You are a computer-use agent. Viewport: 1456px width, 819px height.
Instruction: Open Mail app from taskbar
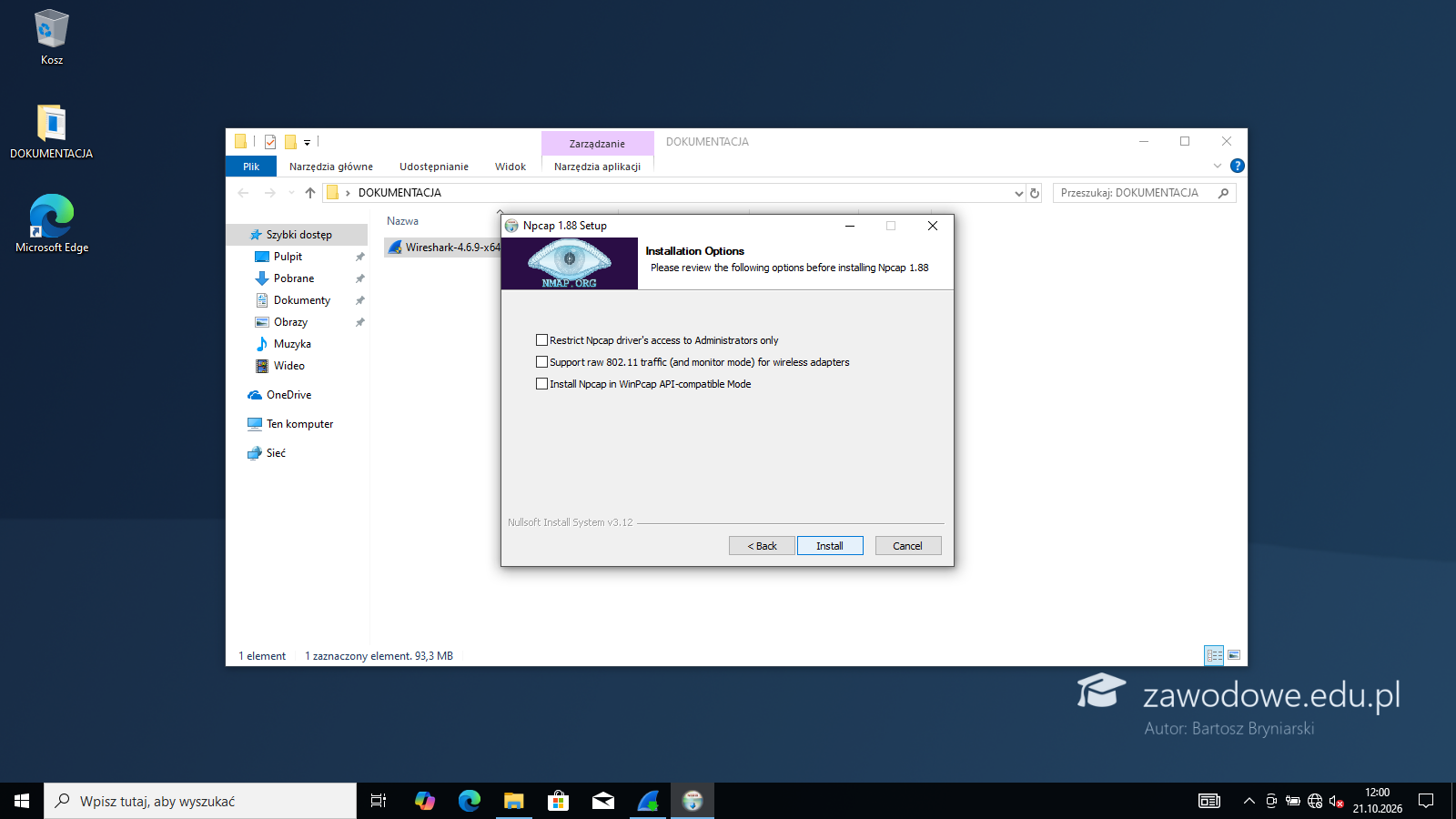pyautogui.click(x=603, y=801)
